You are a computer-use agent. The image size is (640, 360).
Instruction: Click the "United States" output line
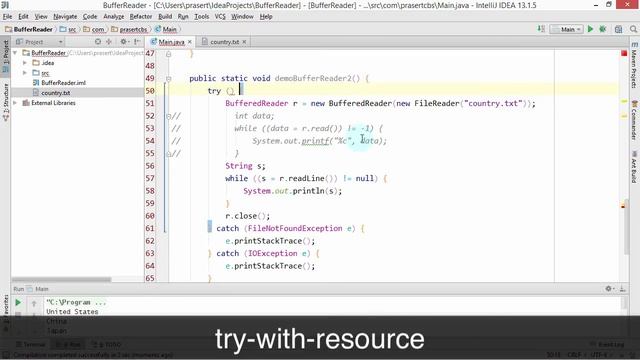(x=72, y=312)
